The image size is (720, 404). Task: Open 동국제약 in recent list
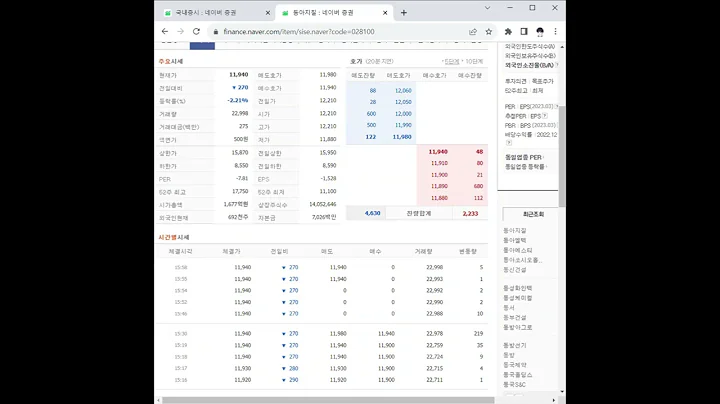point(515,365)
